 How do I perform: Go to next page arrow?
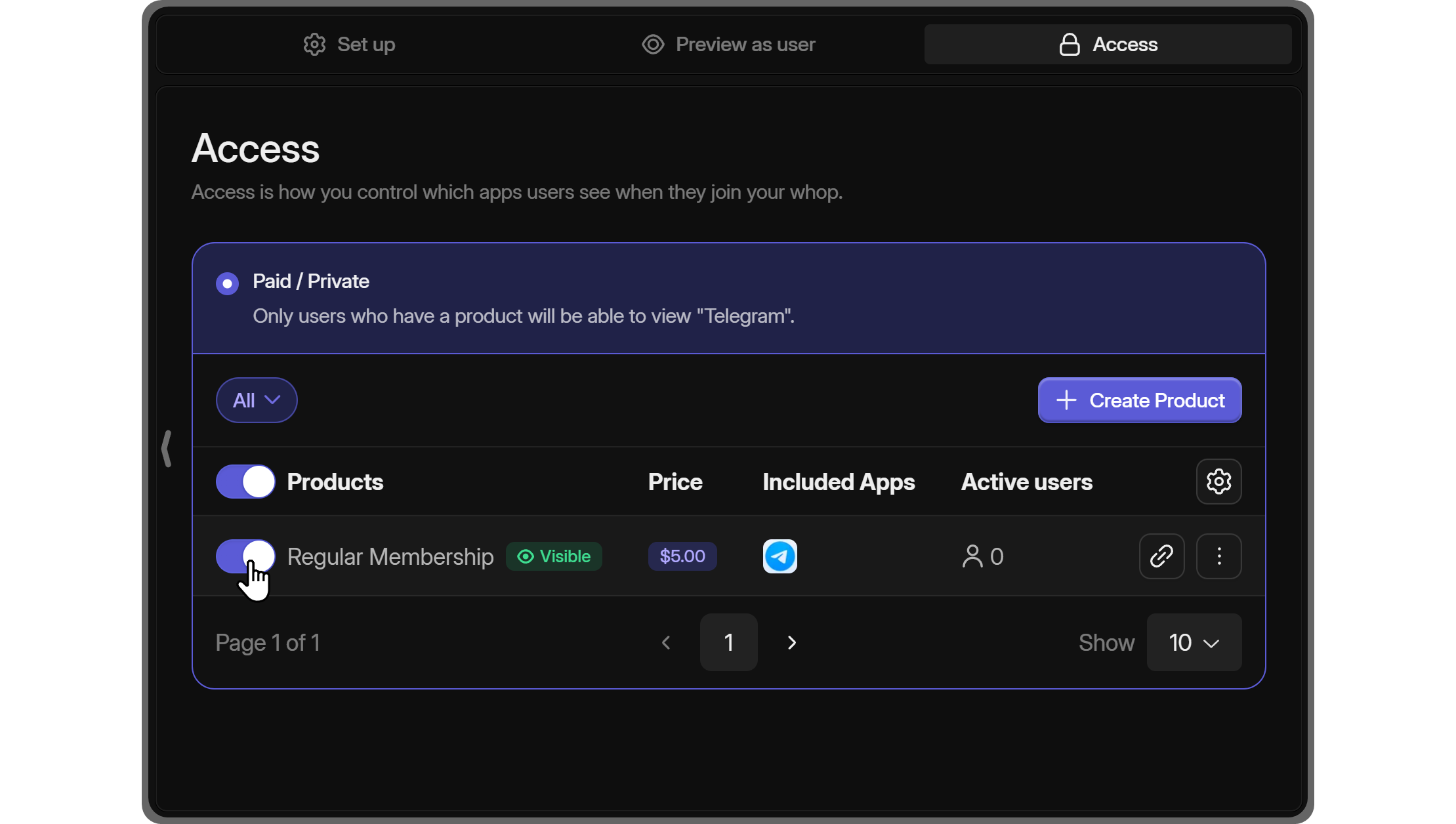tap(792, 642)
